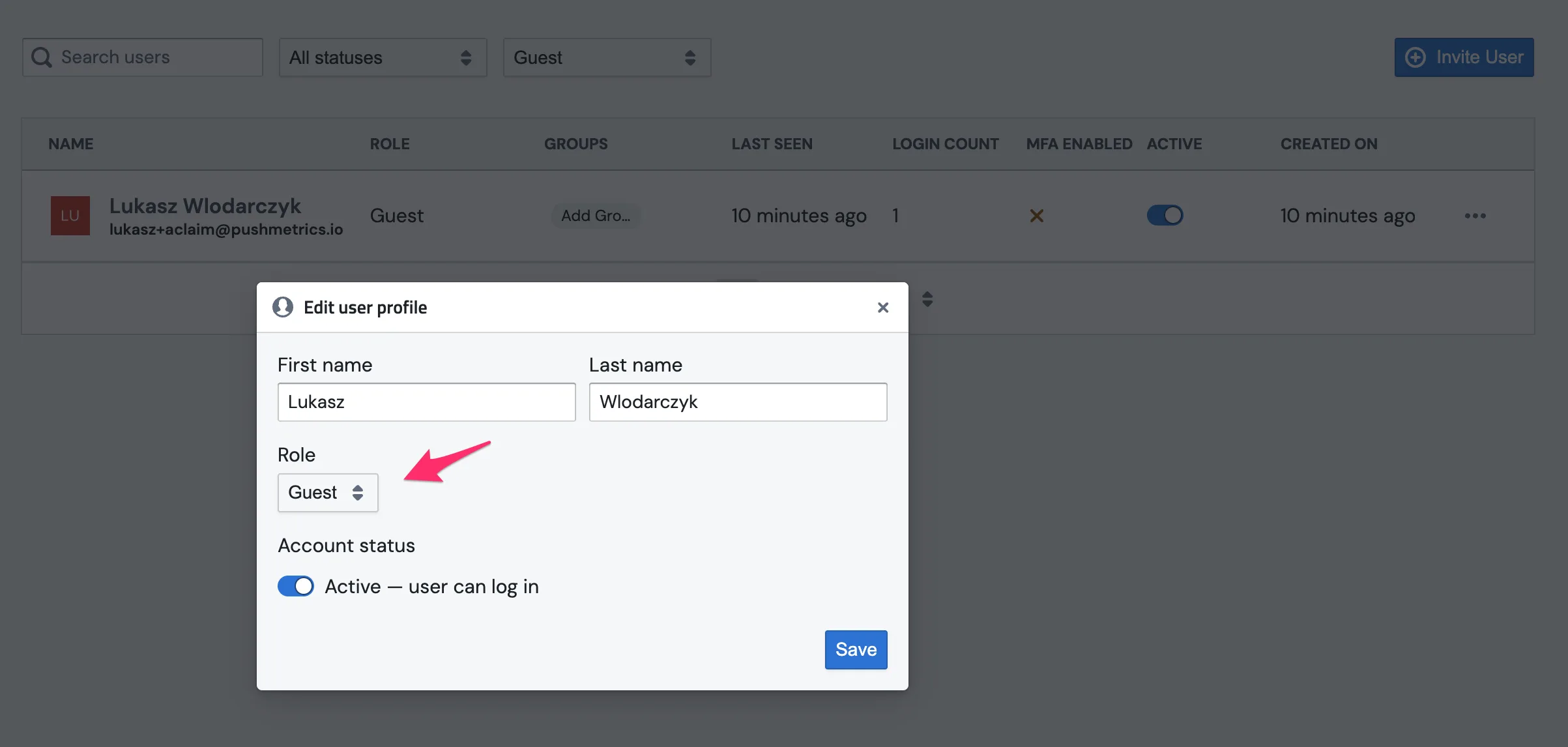1568x747 pixels.
Task: Open the Guest role filter dropdown
Action: pos(607,57)
